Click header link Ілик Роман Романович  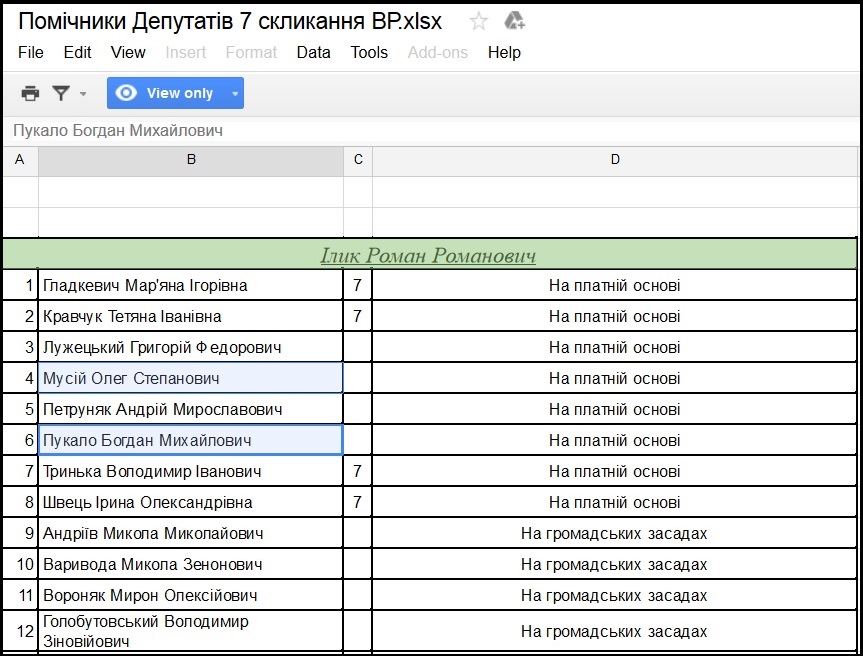pyautogui.click(x=428, y=255)
